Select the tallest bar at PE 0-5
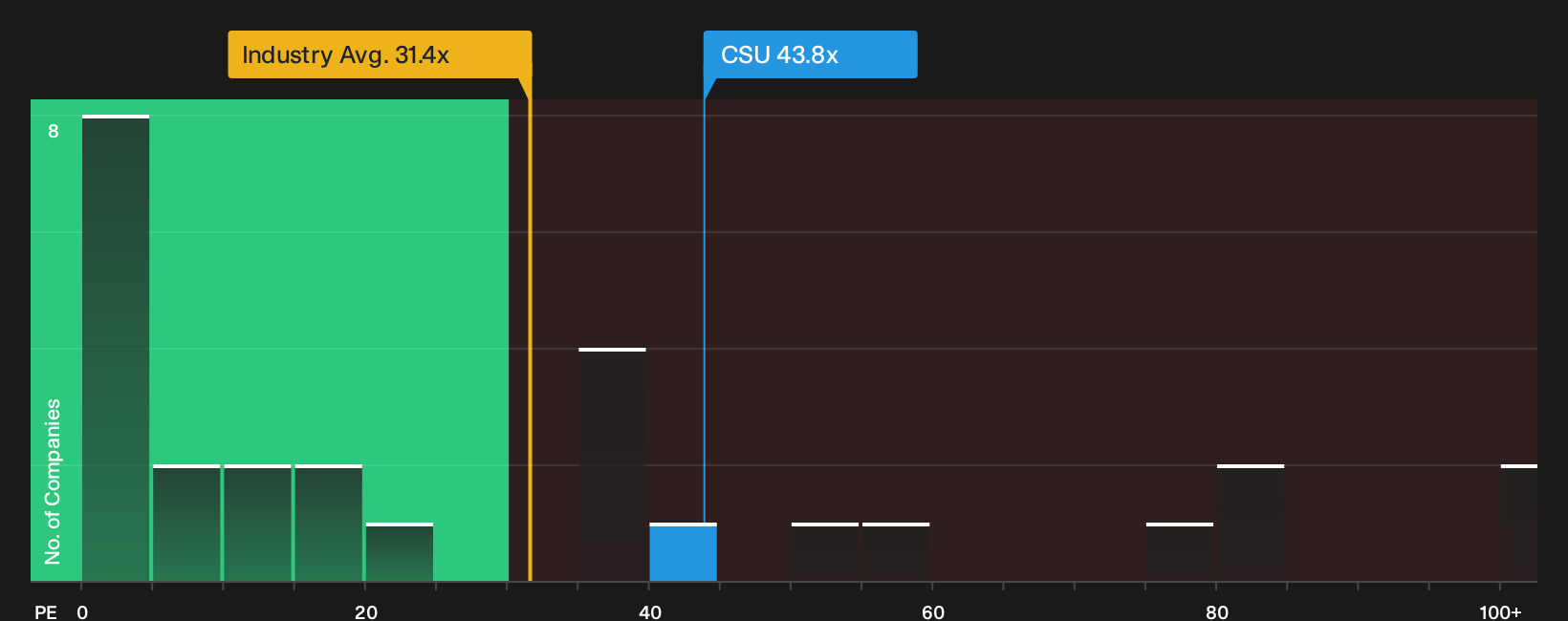 (x=116, y=348)
